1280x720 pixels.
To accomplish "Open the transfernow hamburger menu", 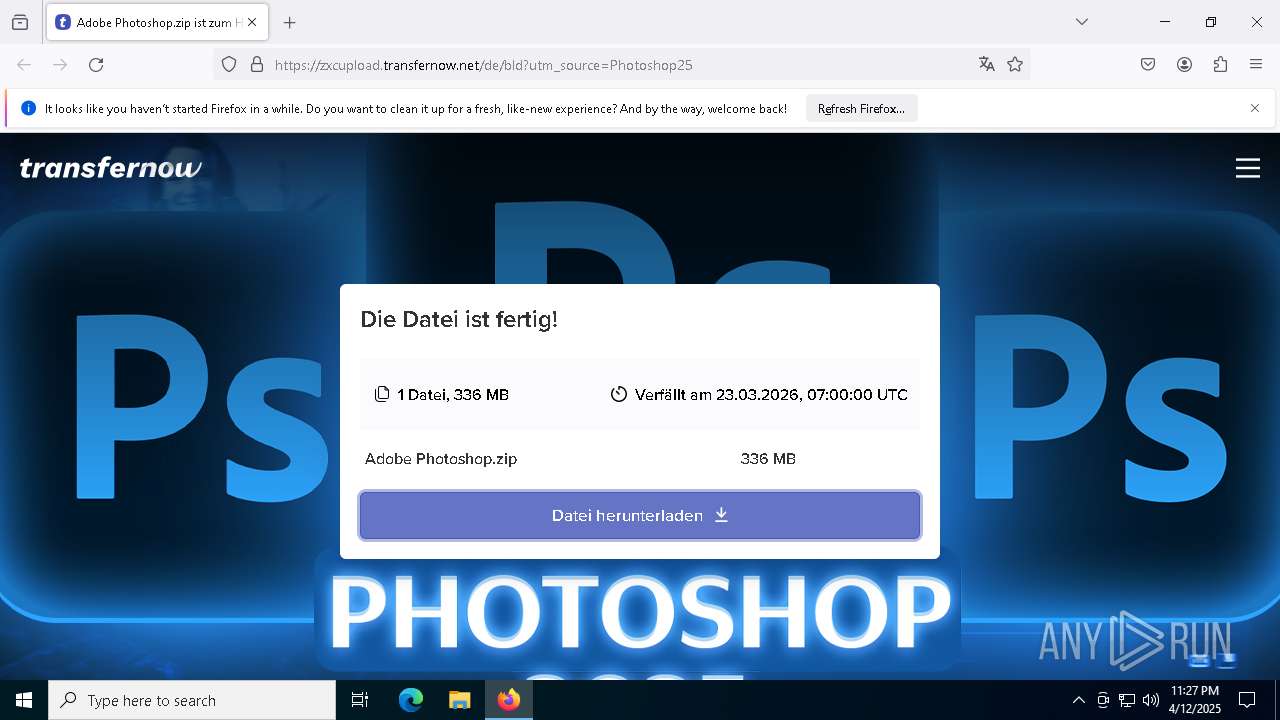I will pos(1248,168).
